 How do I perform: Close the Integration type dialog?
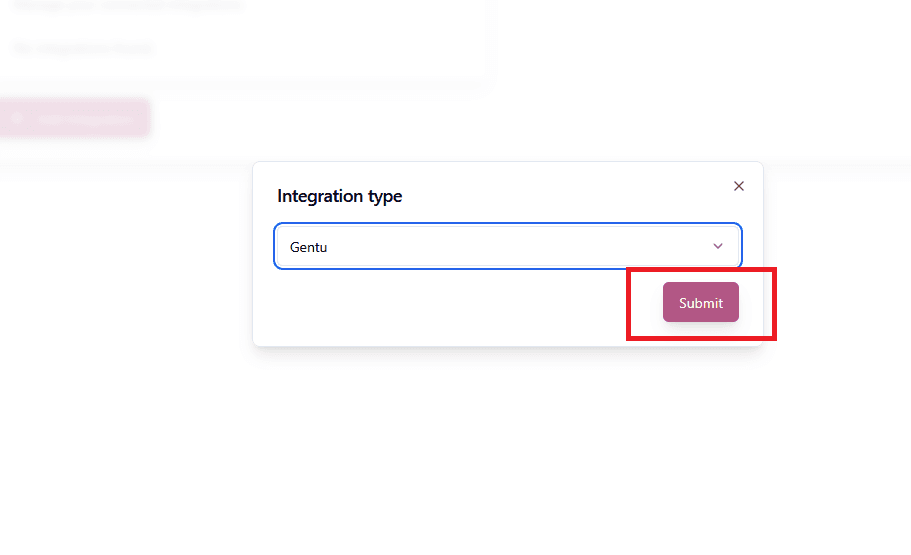click(x=738, y=186)
